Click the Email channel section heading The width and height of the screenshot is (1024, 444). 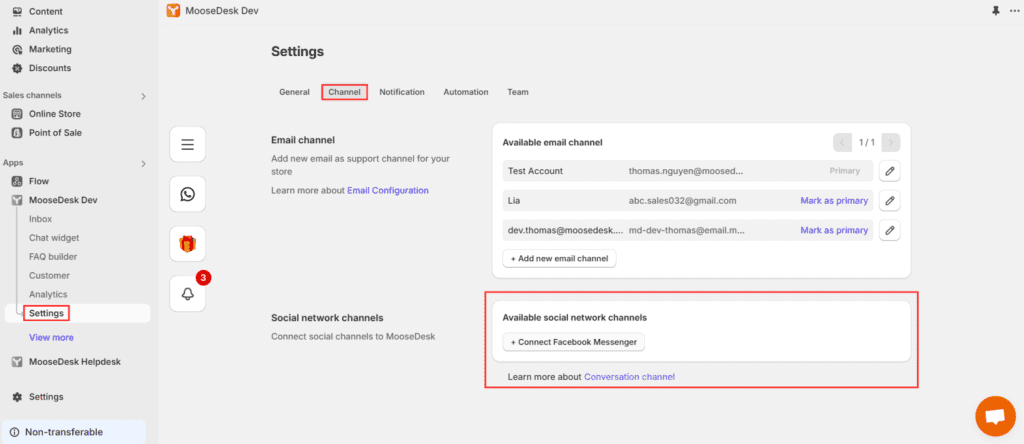(303, 140)
